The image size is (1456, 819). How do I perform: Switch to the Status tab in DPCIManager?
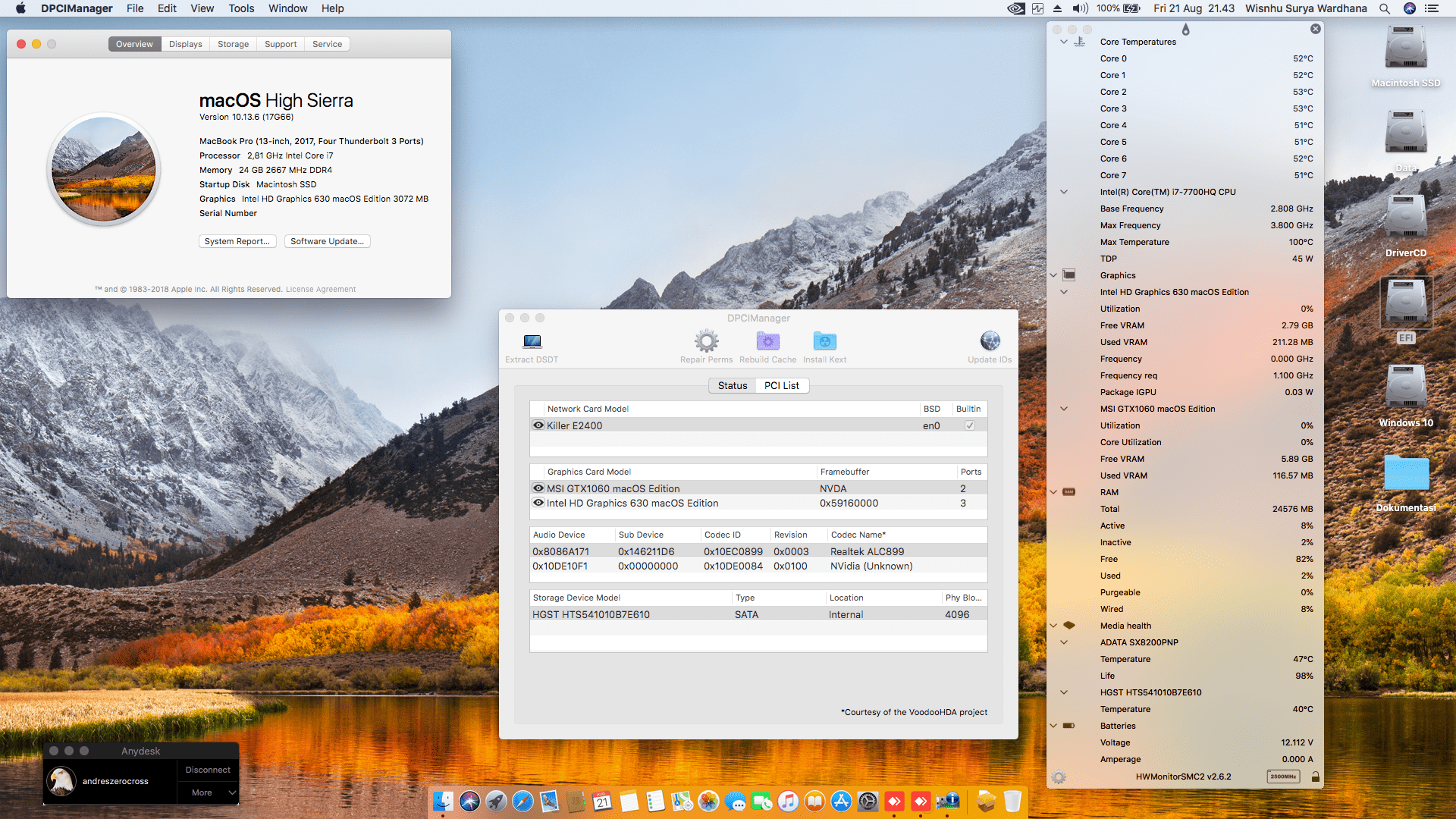(x=732, y=385)
